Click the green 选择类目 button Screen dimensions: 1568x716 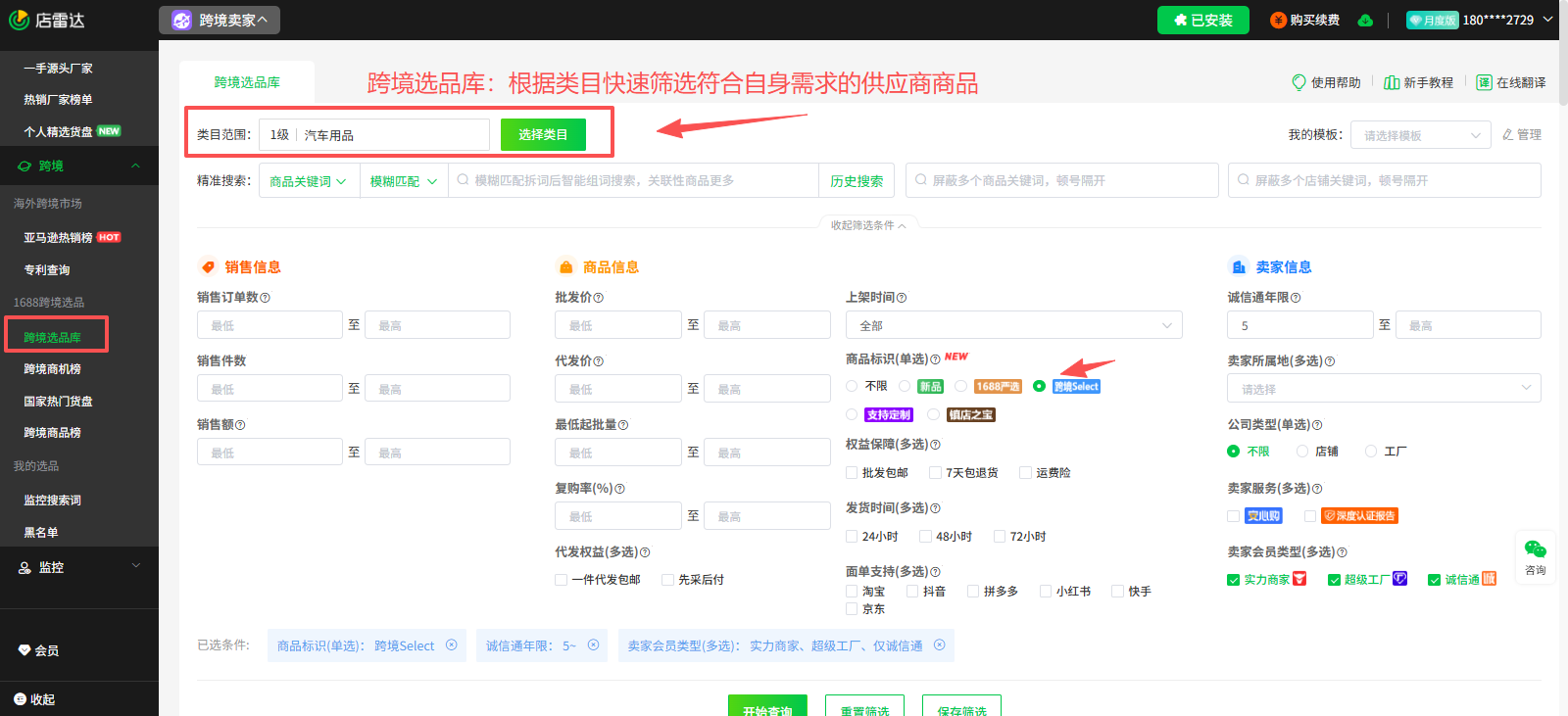pos(543,135)
